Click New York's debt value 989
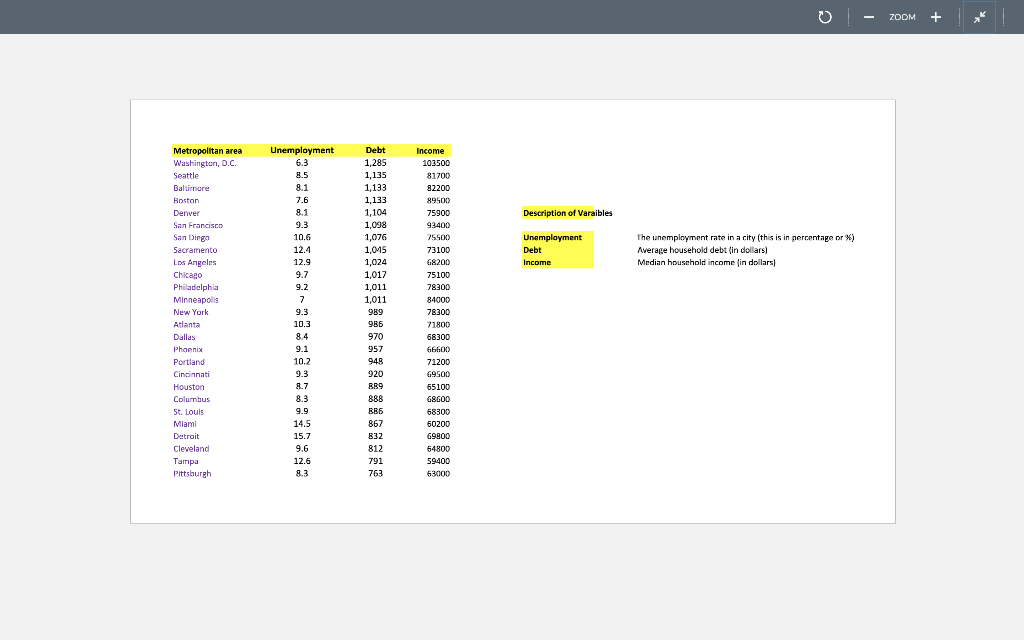The width and height of the screenshot is (1024, 640). pyautogui.click(x=376, y=312)
